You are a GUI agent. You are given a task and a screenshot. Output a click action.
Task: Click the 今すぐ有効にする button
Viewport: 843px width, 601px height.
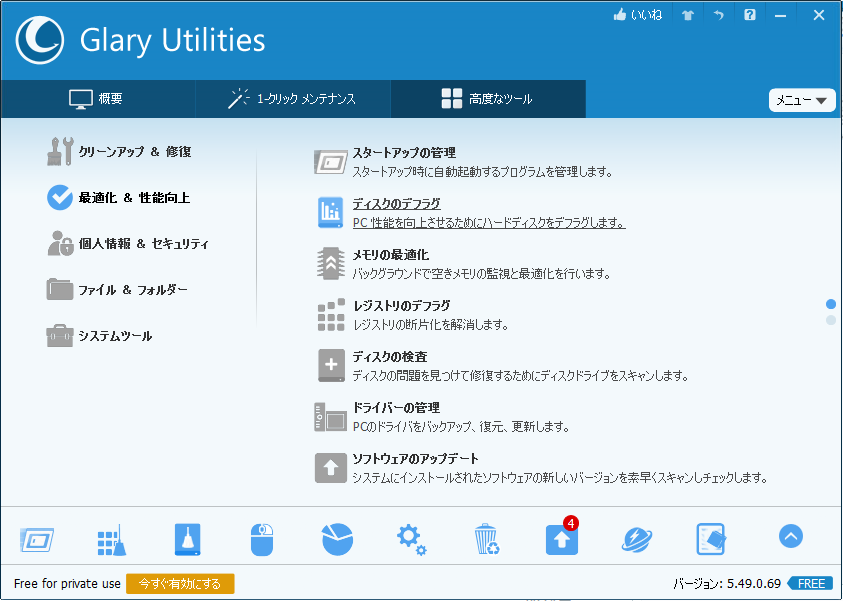click(180, 584)
